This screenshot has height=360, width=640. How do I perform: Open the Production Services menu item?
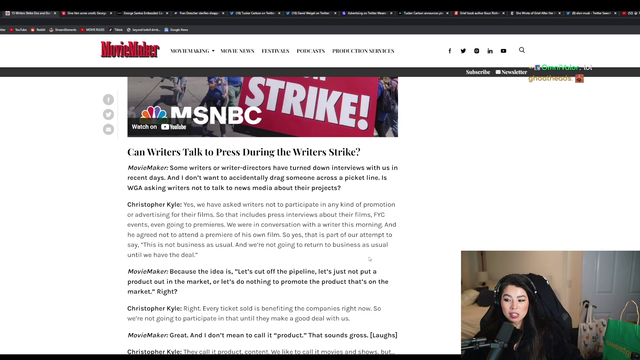coord(363,51)
